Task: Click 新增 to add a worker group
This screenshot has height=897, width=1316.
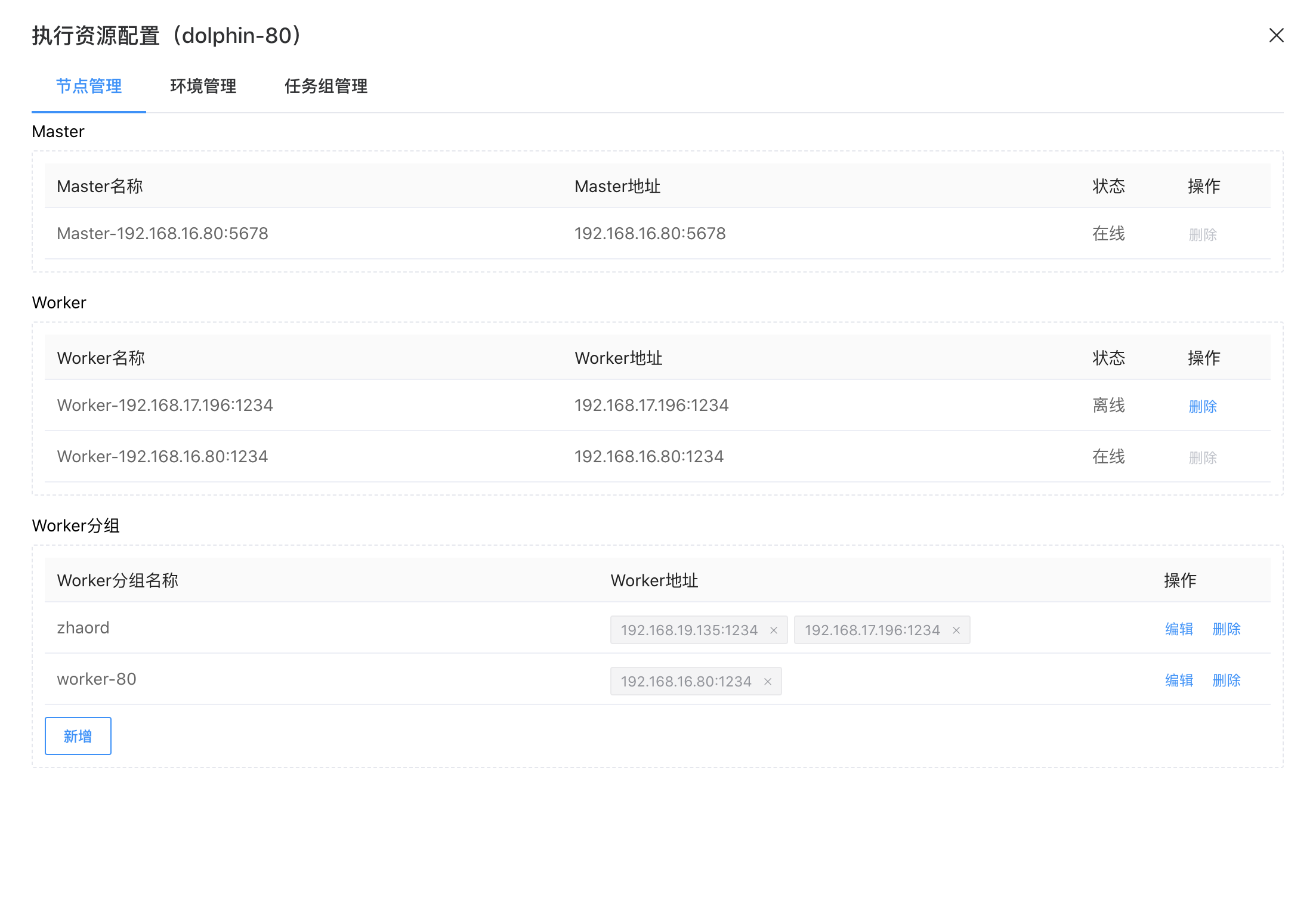Action: click(78, 736)
